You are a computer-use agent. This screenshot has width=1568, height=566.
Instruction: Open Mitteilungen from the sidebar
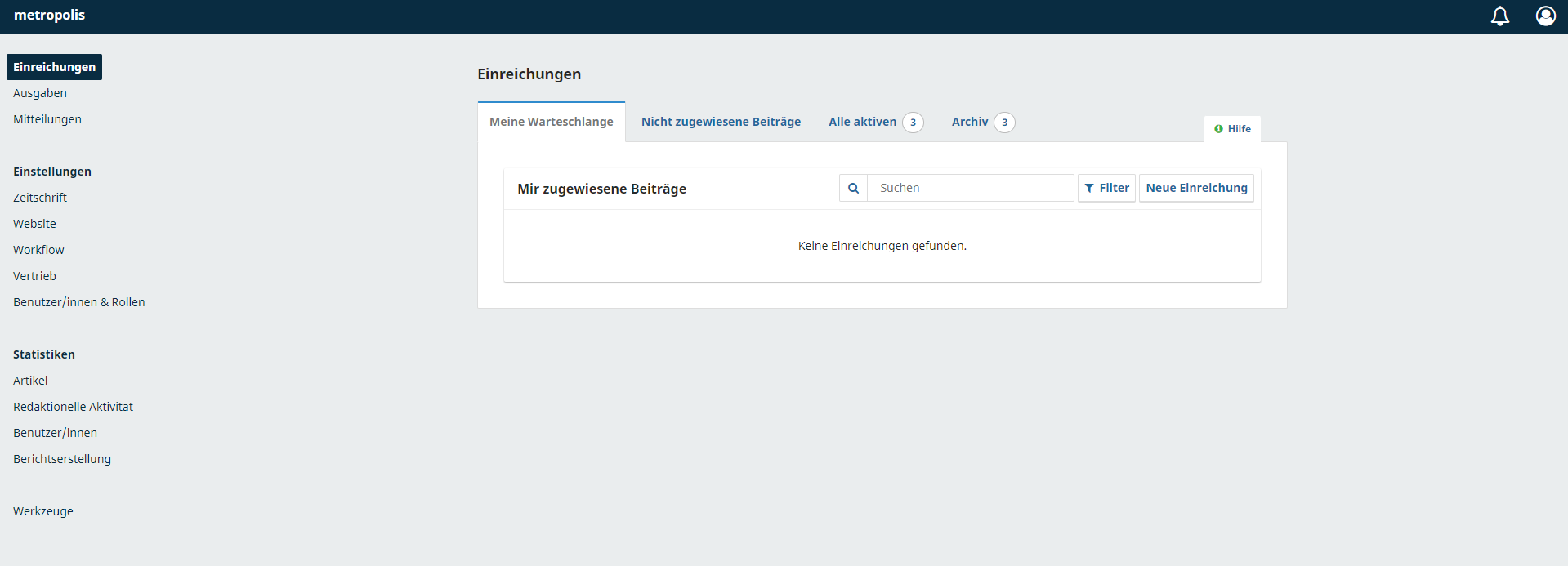pos(47,119)
